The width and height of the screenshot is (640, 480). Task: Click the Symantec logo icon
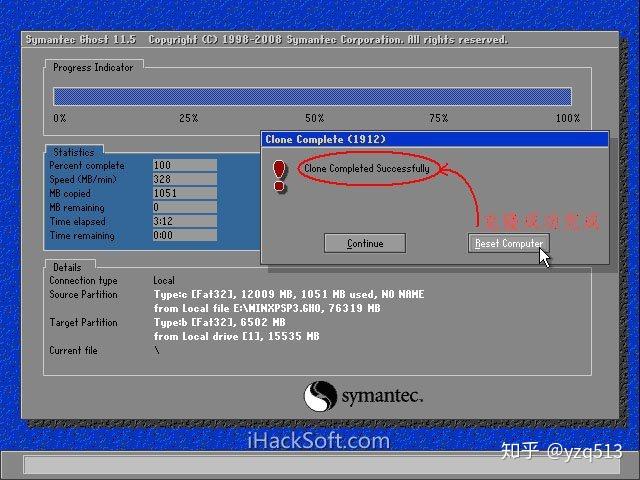coord(320,396)
